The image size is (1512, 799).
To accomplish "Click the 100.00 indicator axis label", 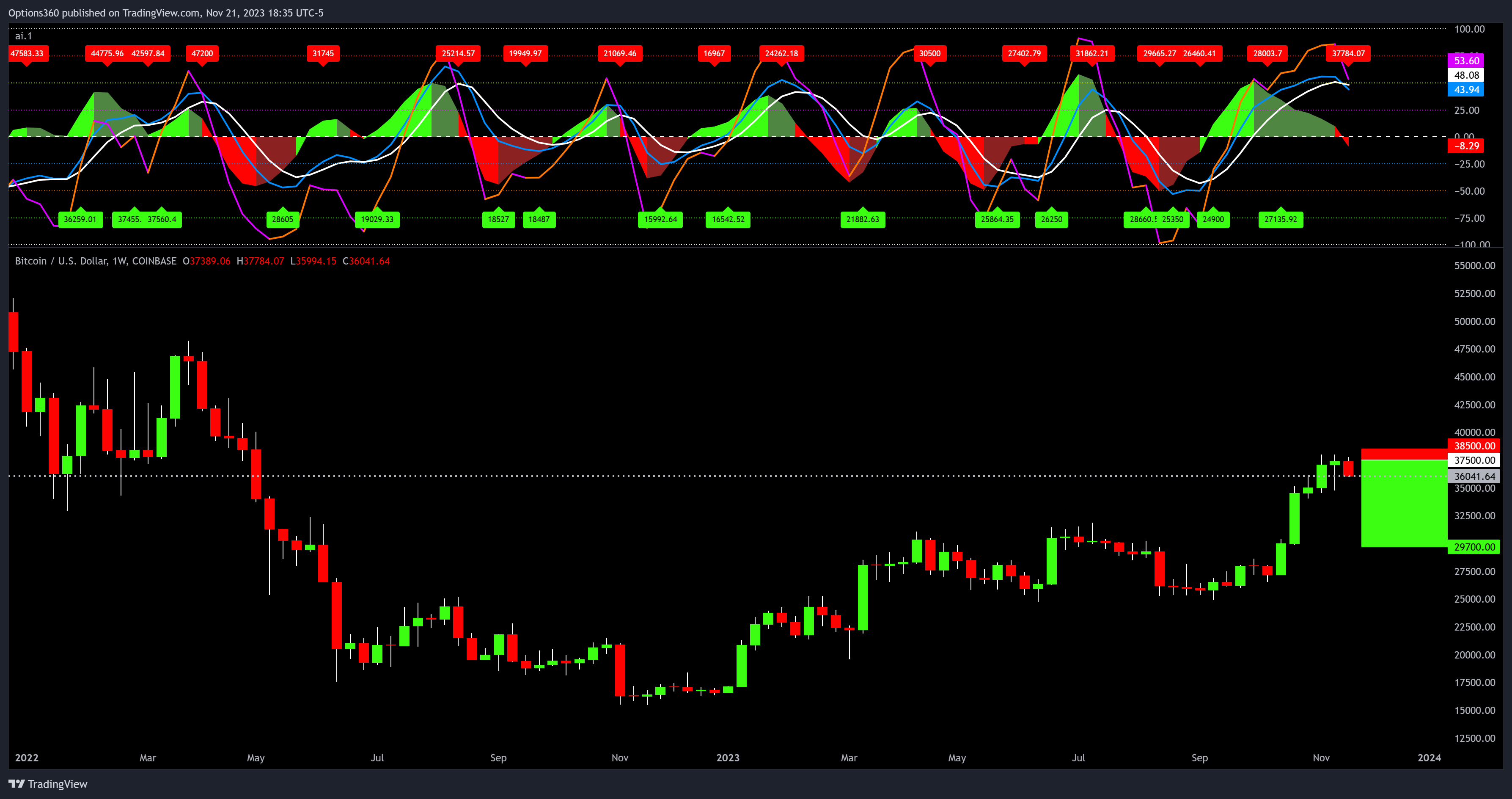I will [1469, 29].
